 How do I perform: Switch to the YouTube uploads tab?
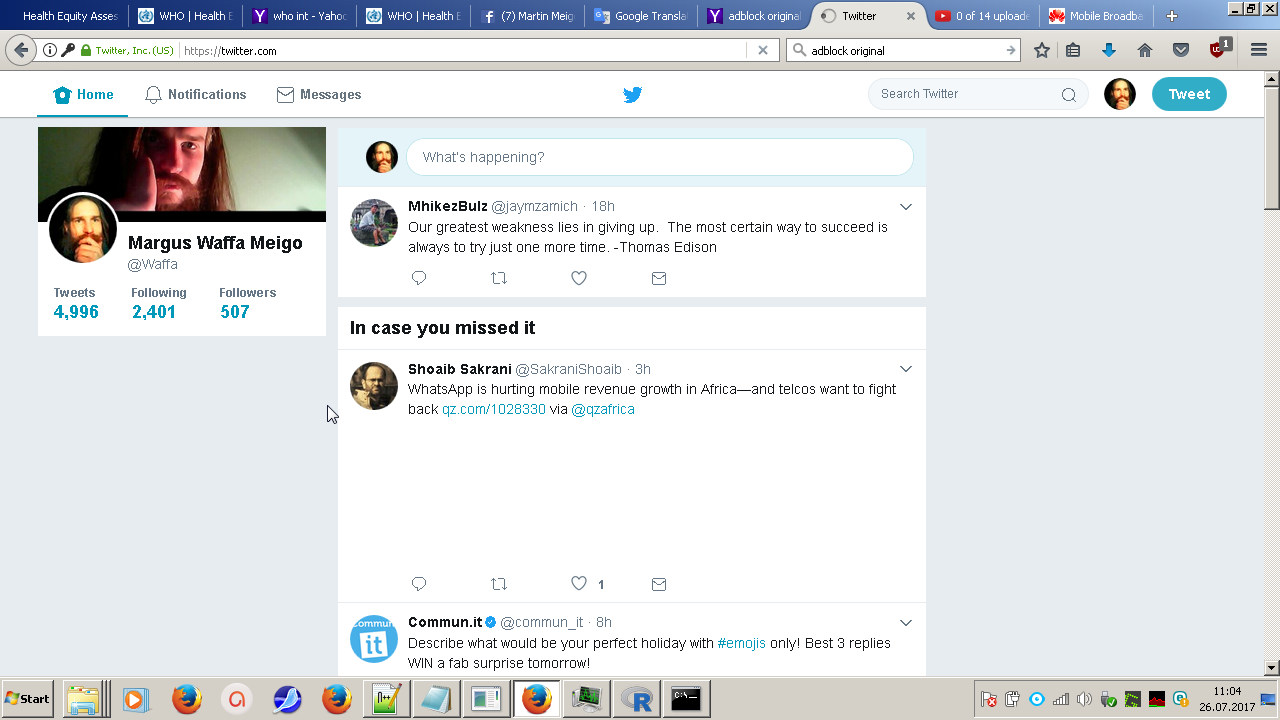[x=983, y=16]
